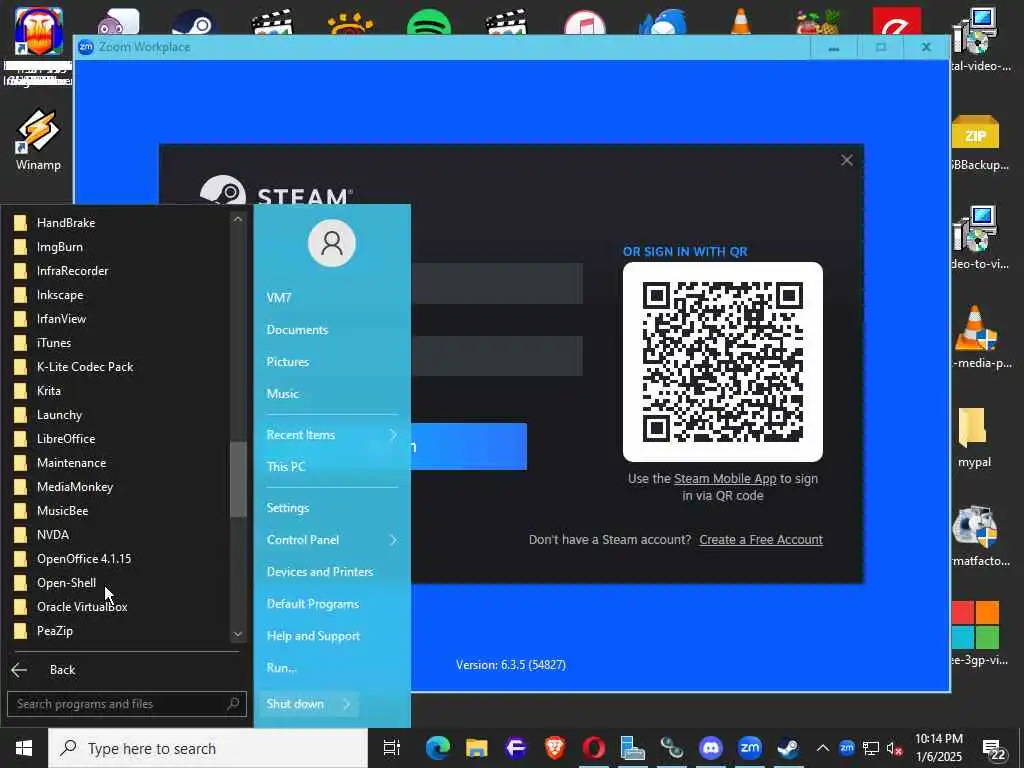
Task: Open the video-to-vi installer desktop icon
Action: 976,236
